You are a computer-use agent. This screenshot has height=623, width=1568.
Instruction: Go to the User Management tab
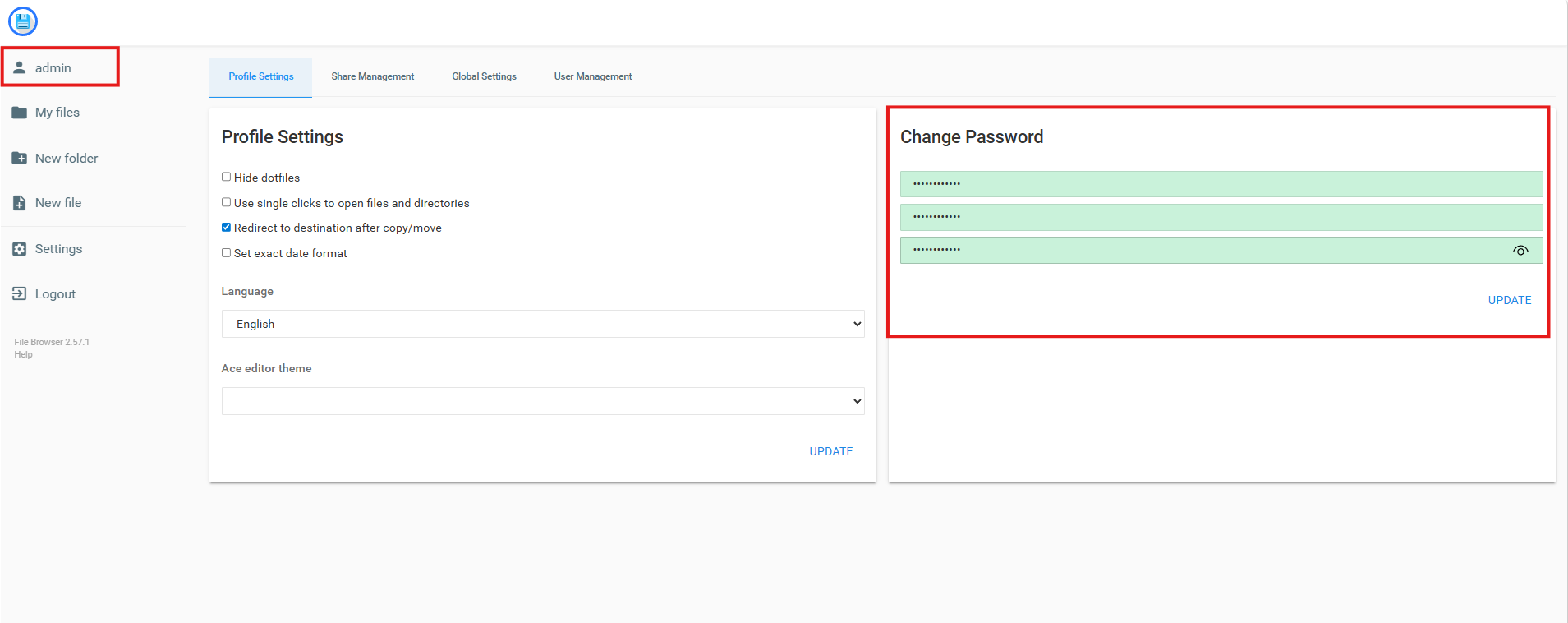click(x=592, y=76)
